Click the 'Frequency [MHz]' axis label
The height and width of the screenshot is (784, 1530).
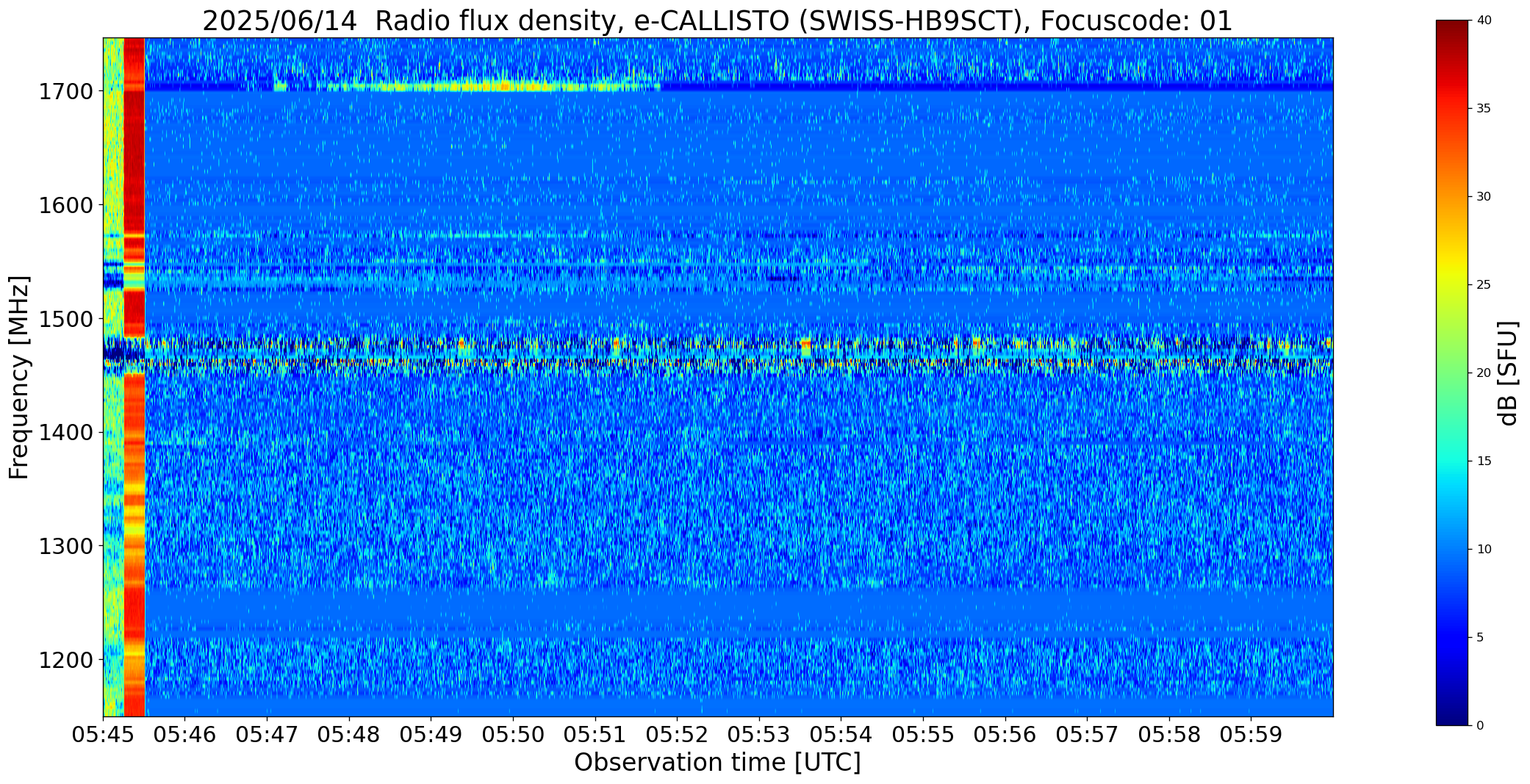(19, 377)
